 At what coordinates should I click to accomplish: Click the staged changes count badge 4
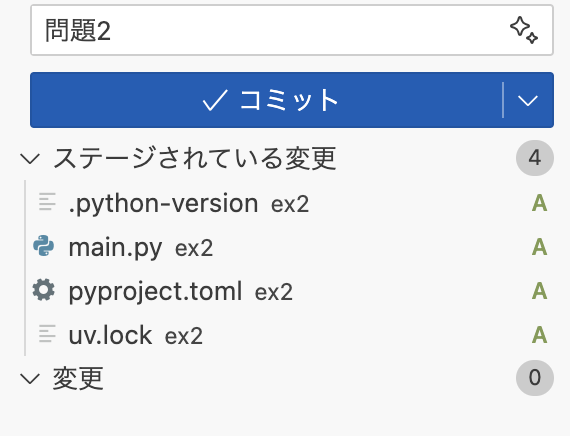[x=535, y=158]
